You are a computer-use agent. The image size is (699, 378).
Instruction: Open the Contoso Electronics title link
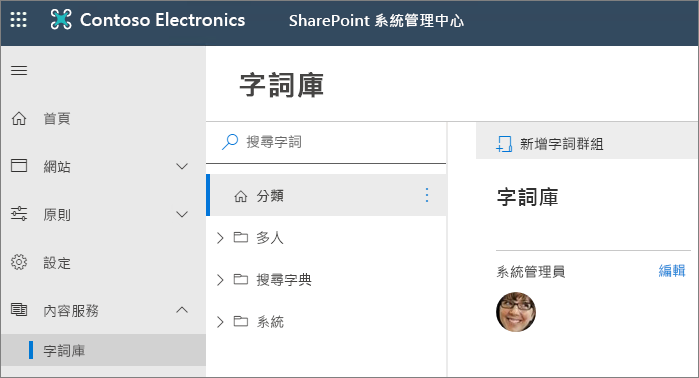coord(162,20)
